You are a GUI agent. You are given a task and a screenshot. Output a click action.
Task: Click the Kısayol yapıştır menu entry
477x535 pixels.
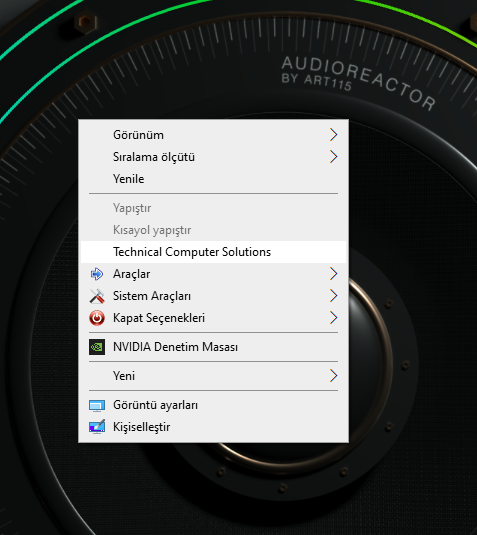[213, 230]
